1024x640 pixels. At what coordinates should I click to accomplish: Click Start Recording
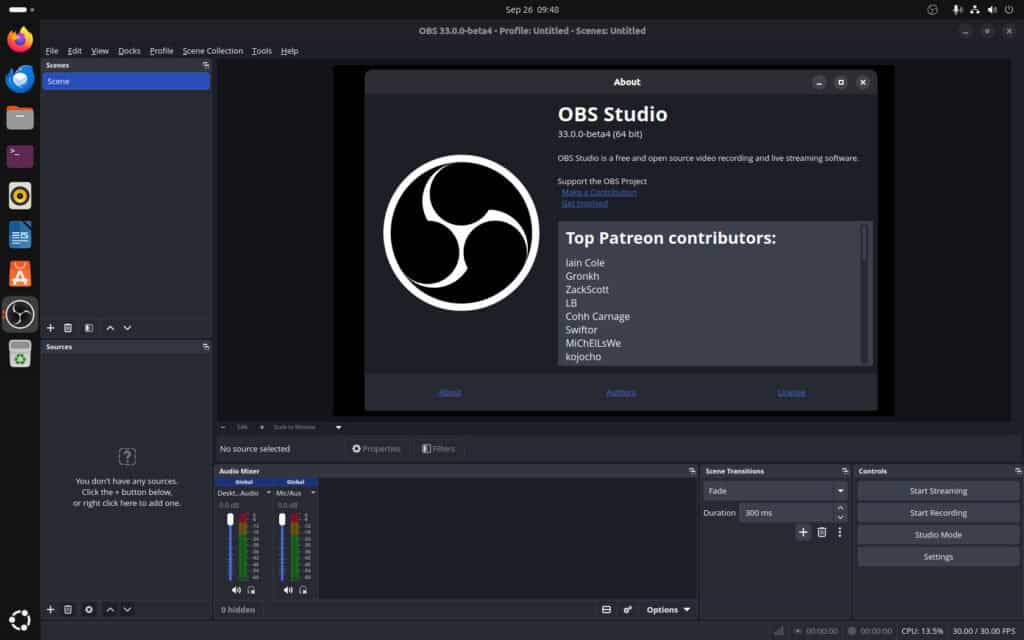click(x=938, y=513)
